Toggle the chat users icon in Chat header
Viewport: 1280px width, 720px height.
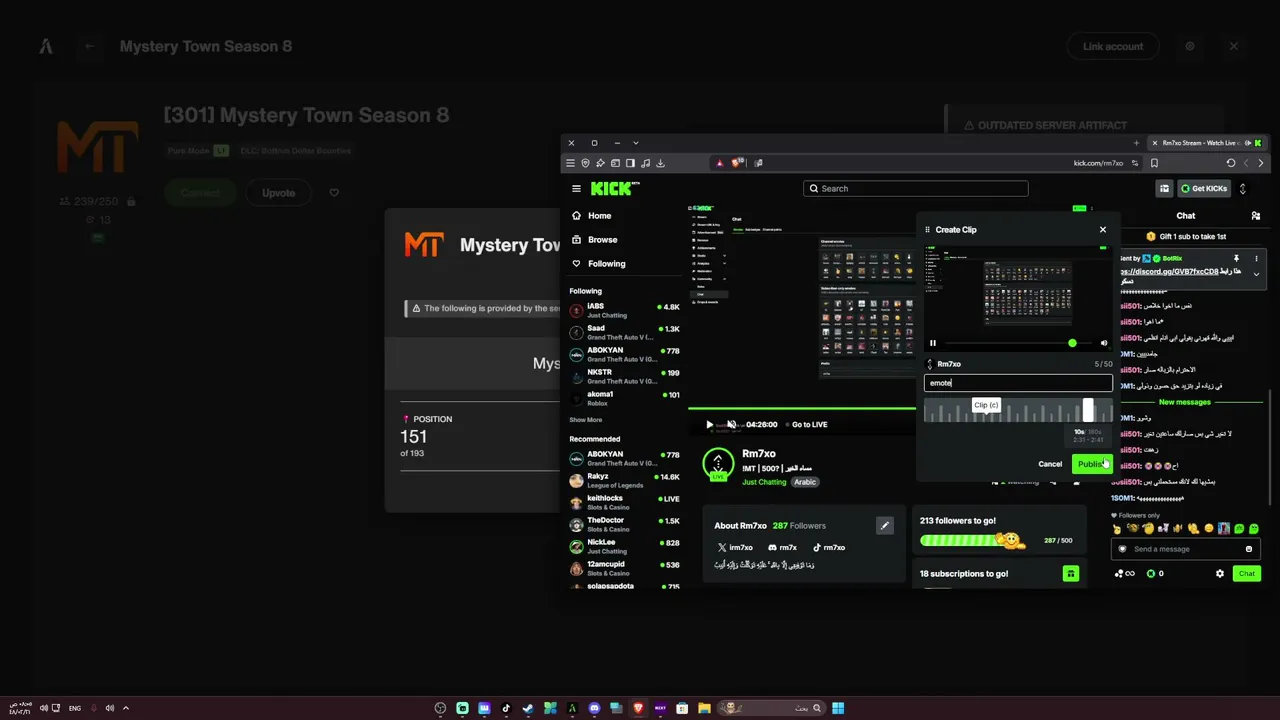(1256, 215)
